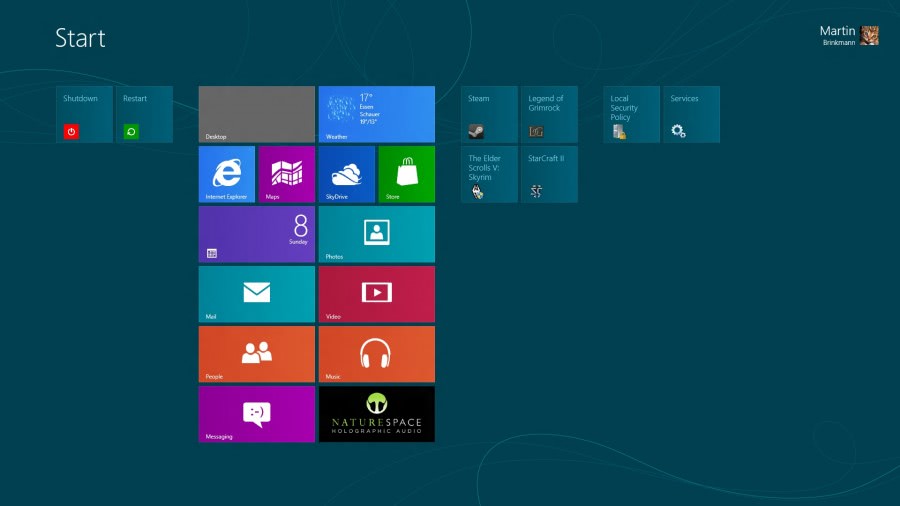The height and width of the screenshot is (506, 900).
Task: Launch the Steam tile
Action: pyautogui.click(x=490, y=114)
